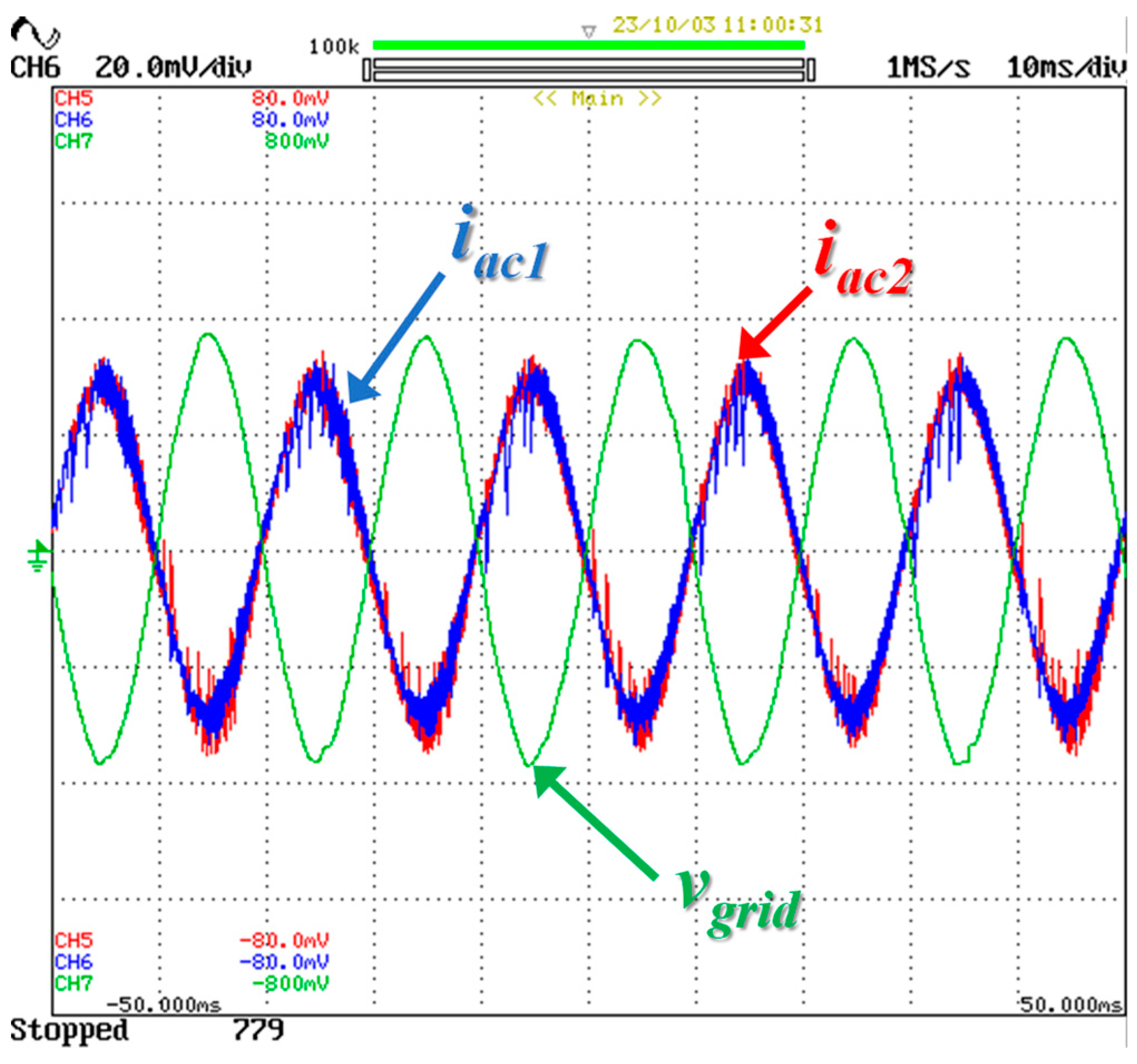Click the 1MS/s sample rate readout

pyautogui.click(x=928, y=68)
